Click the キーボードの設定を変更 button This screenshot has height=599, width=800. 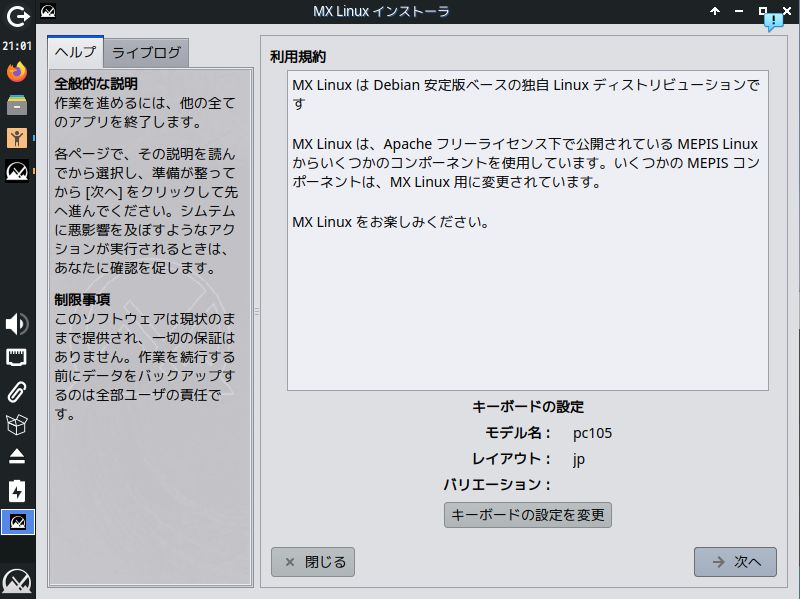pyautogui.click(x=528, y=515)
